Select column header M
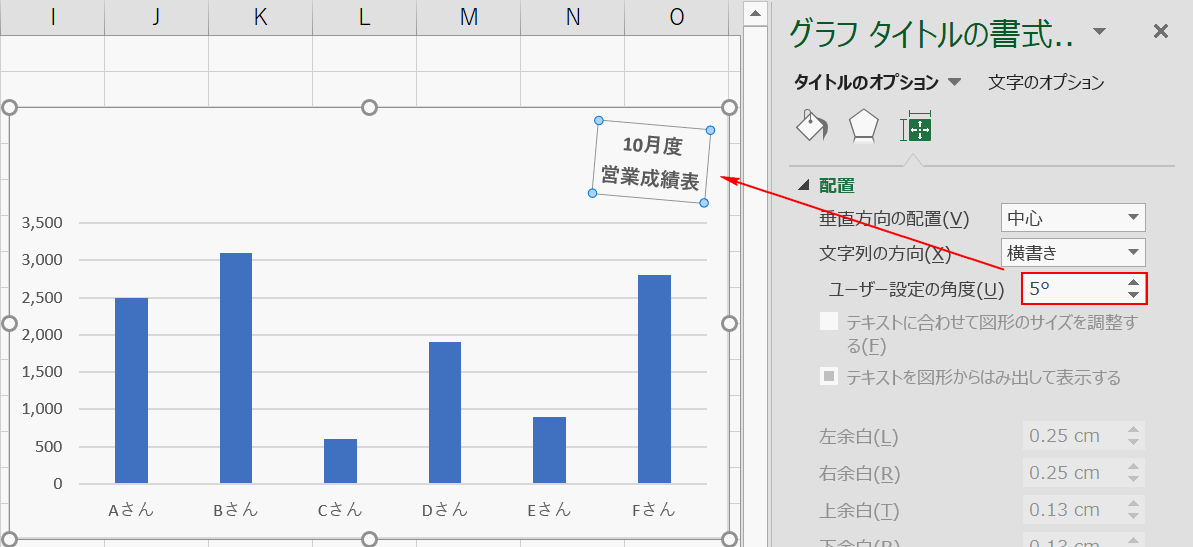This screenshot has width=1193, height=547. pyautogui.click(x=469, y=17)
